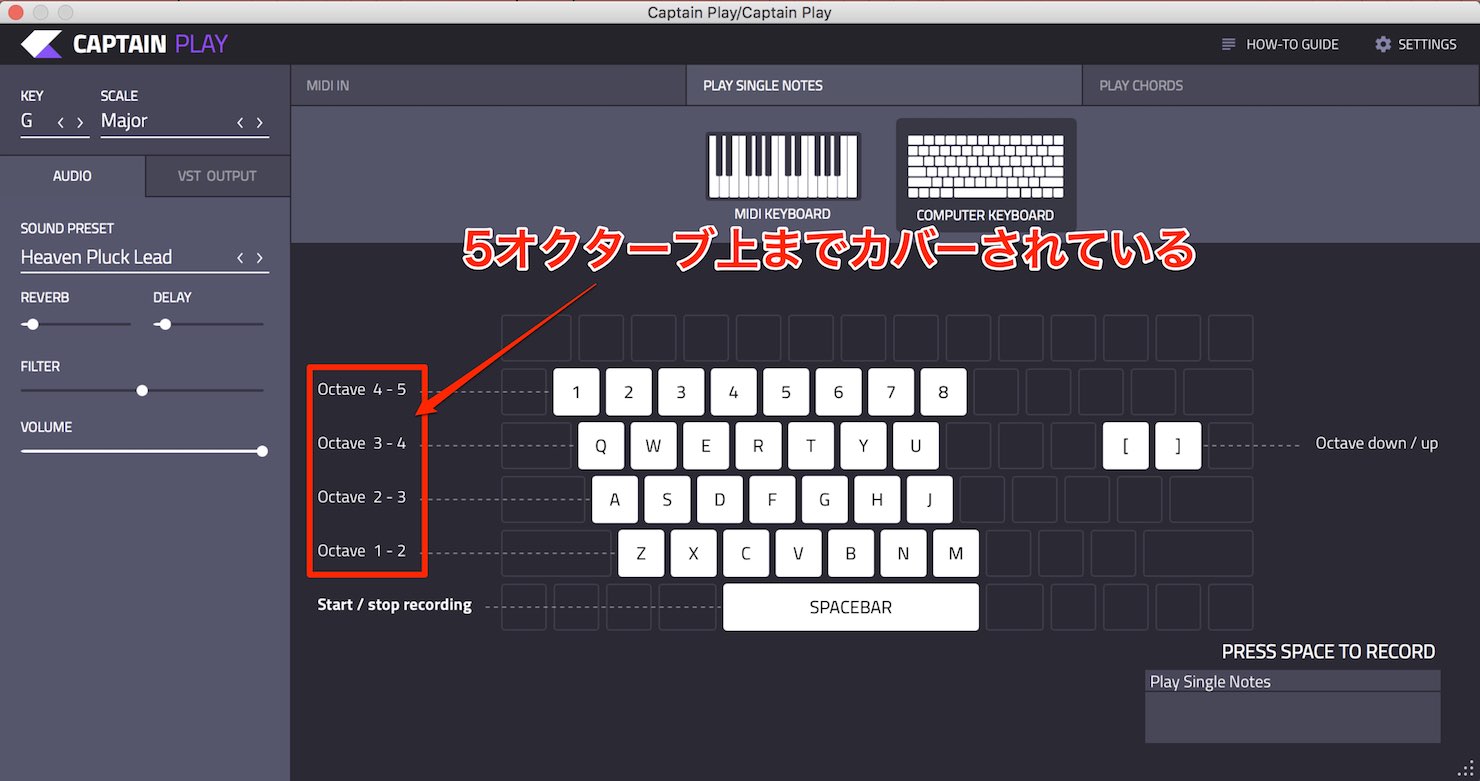Image resolution: width=1480 pixels, height=781 pixels.
Task: Adjust the Volume slider handle
Action: click(262, 451)
